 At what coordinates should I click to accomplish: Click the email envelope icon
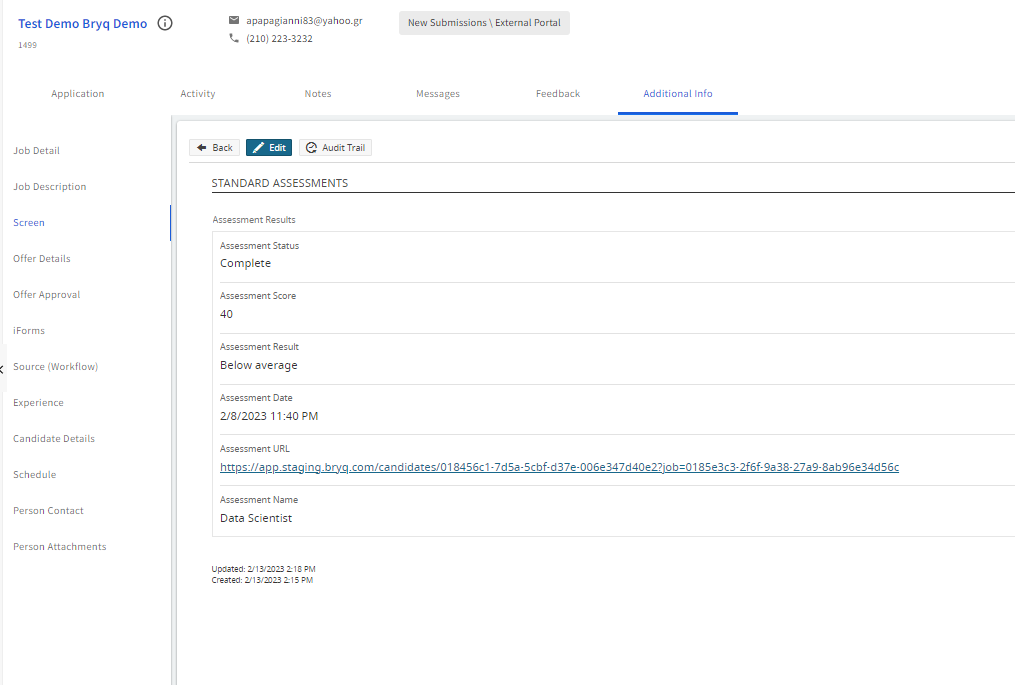[x=234, y=20]
